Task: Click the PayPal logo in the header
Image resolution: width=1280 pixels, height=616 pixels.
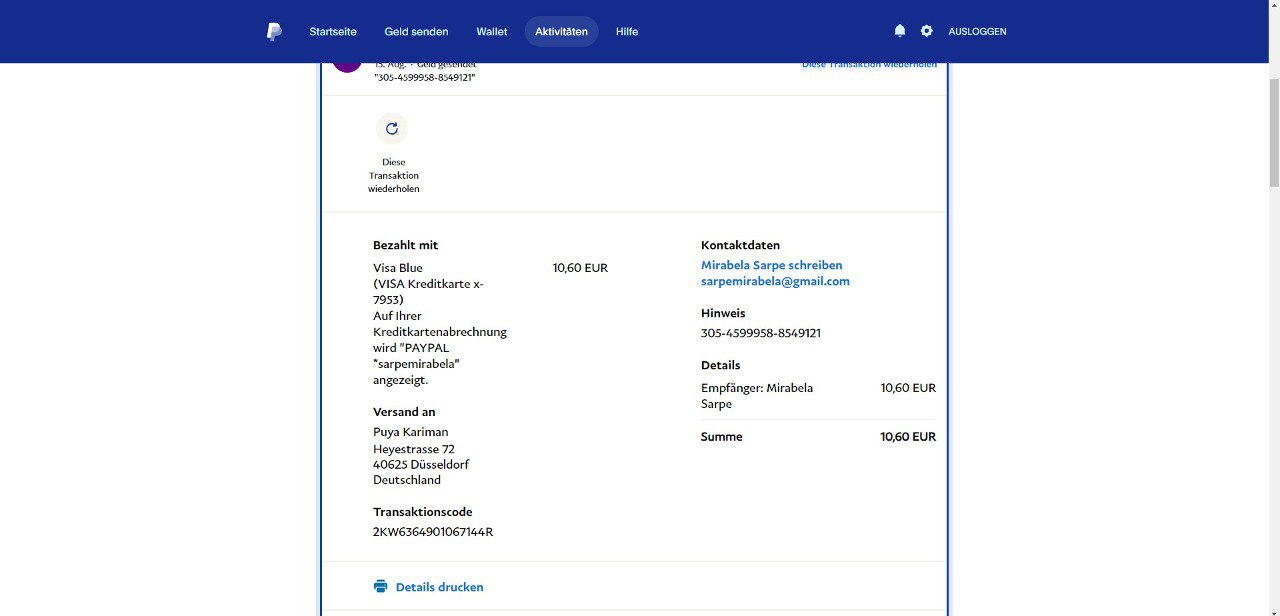Action: coord(273,32)
